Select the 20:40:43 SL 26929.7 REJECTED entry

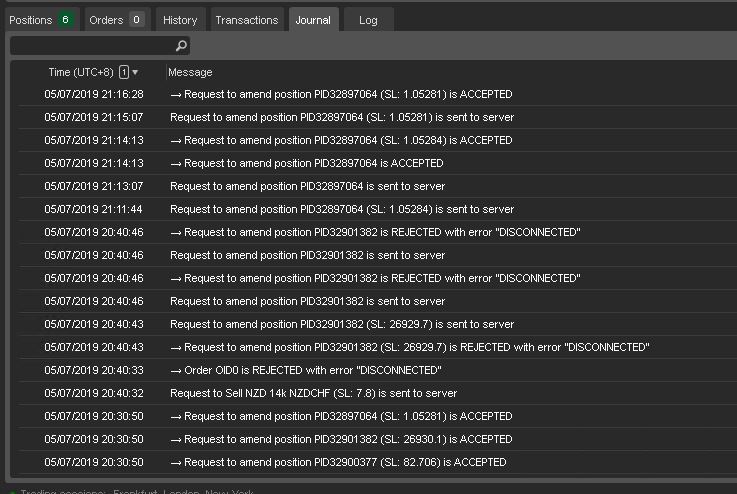pos(378,347)
